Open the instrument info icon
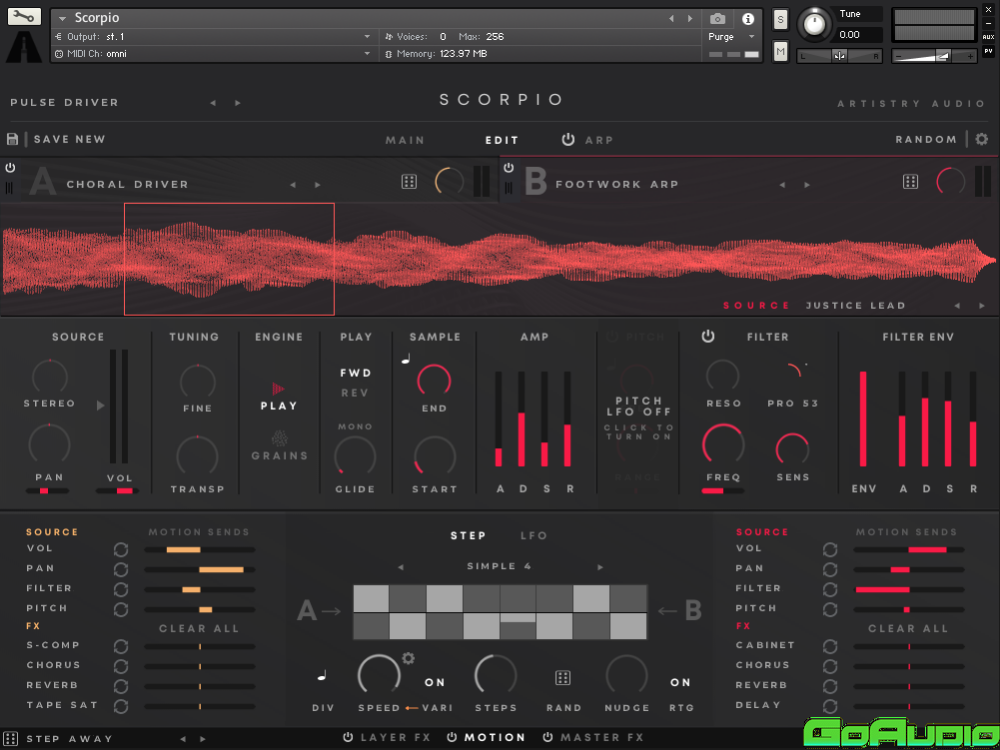Image resolution: width=1000 pixels, height=750 pixels. 747,18
